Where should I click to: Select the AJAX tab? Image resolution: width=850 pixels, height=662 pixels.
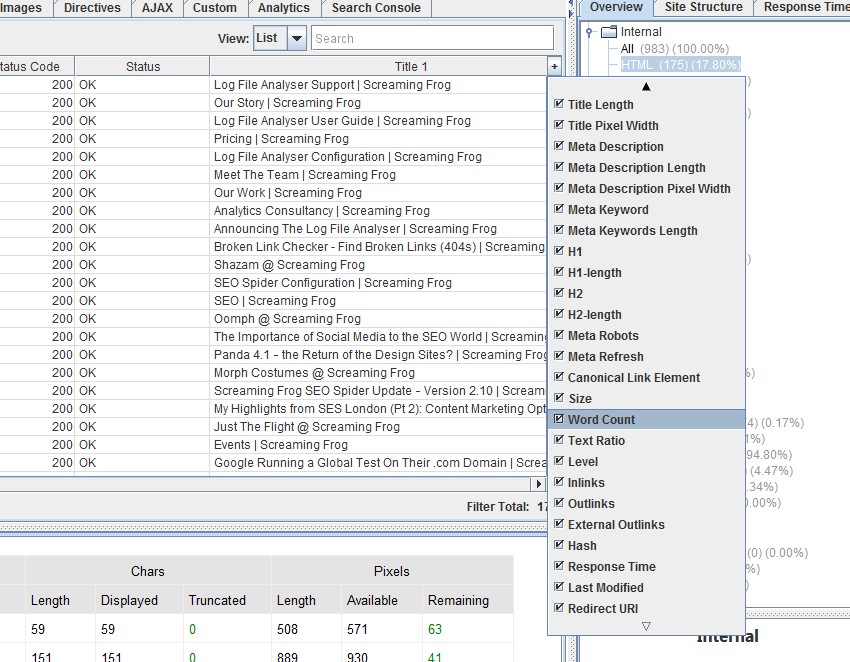(x=158, y=8)
